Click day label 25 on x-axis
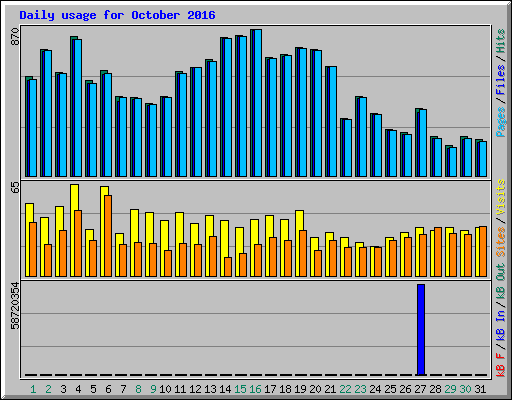512x400 pixels. [x=390, y=389]
